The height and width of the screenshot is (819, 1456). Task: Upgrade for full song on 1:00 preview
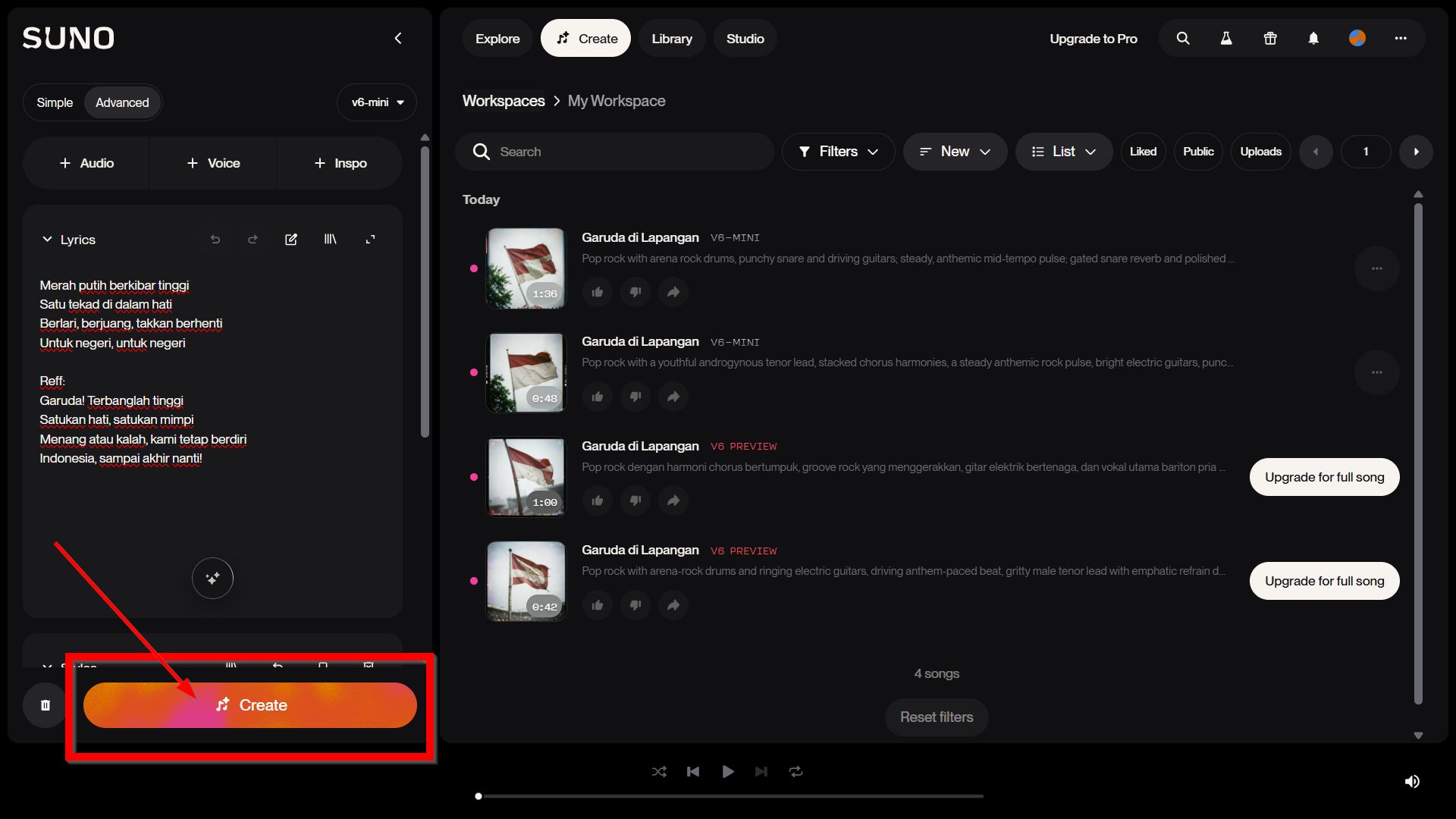click(1324, 477)
